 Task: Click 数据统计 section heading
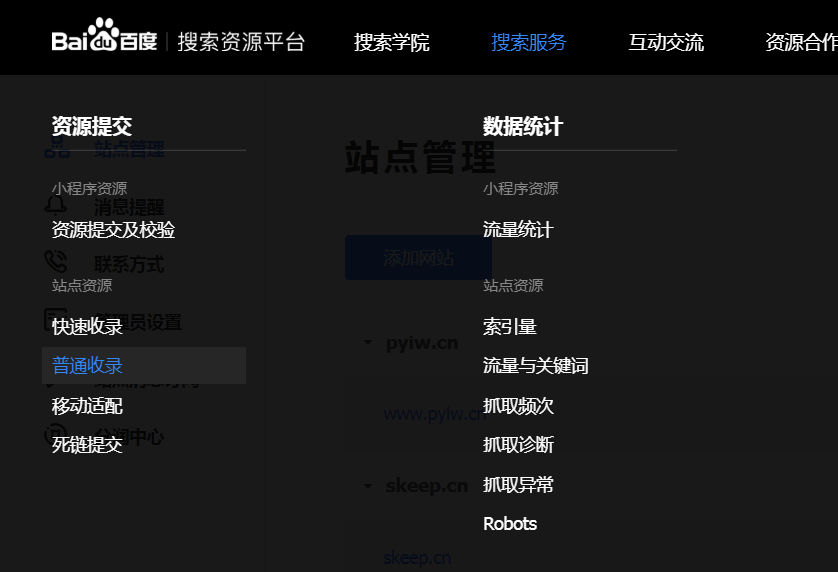523,126
